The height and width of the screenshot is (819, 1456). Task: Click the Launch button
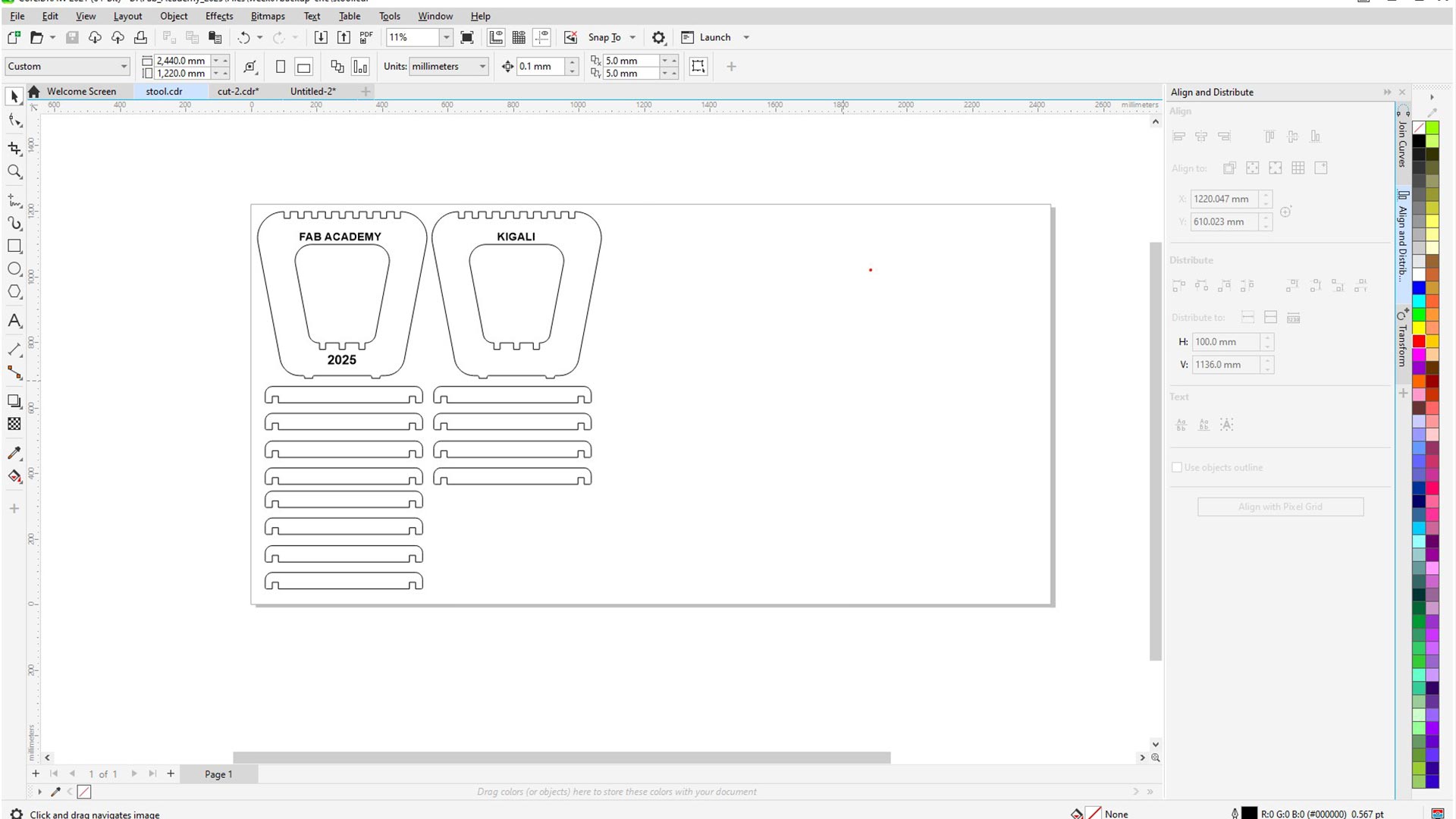(x=707, y=37)
